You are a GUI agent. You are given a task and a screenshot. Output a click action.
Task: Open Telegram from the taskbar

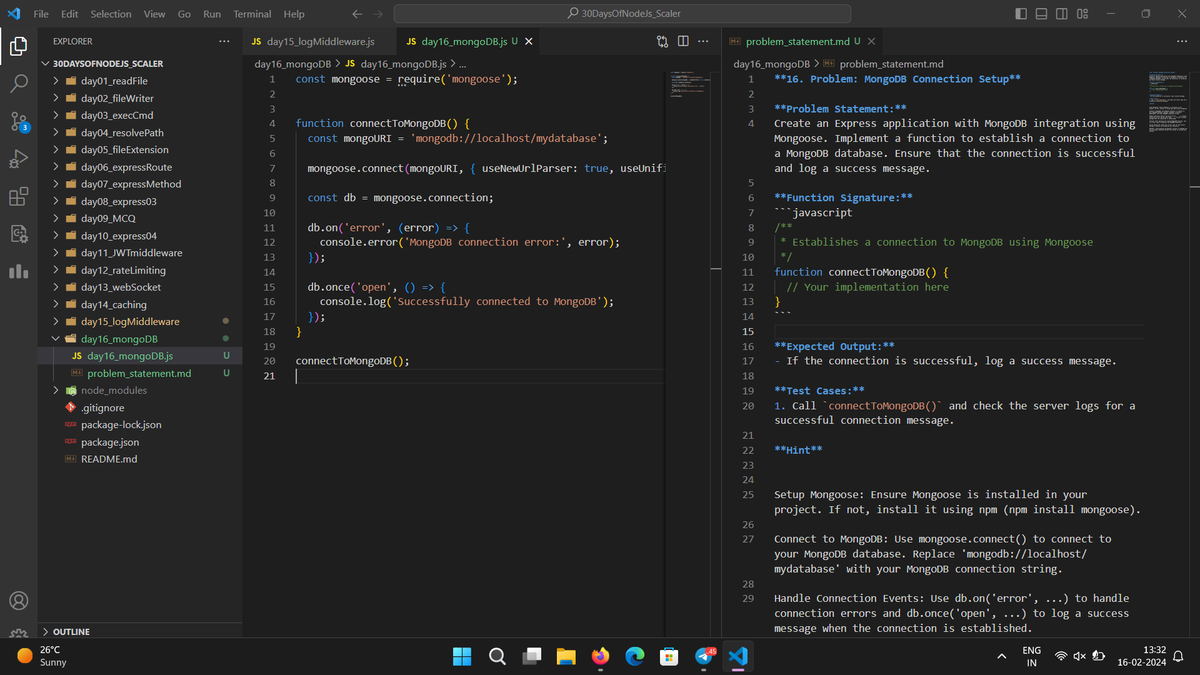coord(704,656)
